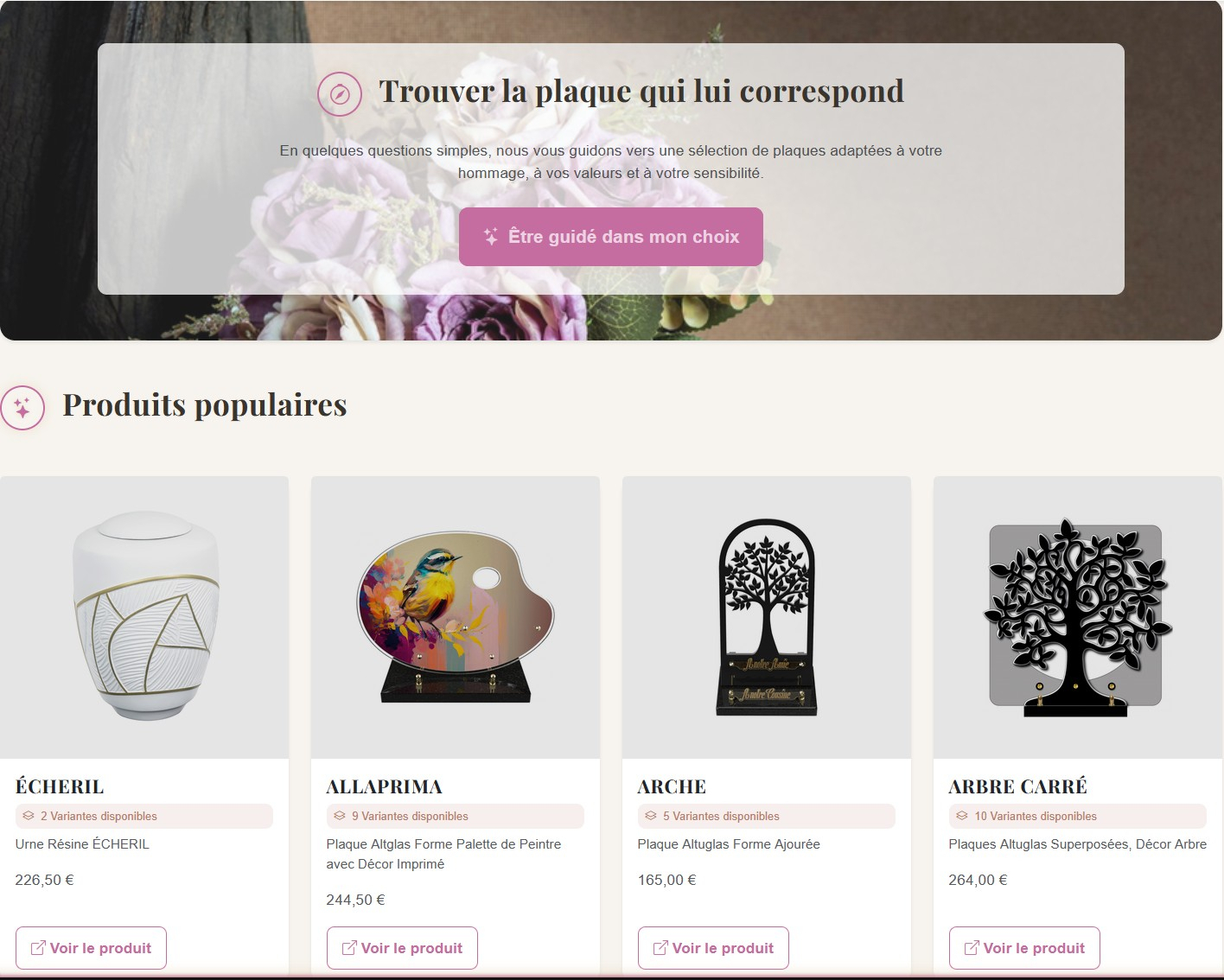Click the sparkle icon next to Produits populaires
Image resolution: width=1224 pixels, height=980 pixels.
[x=22, y=408]
